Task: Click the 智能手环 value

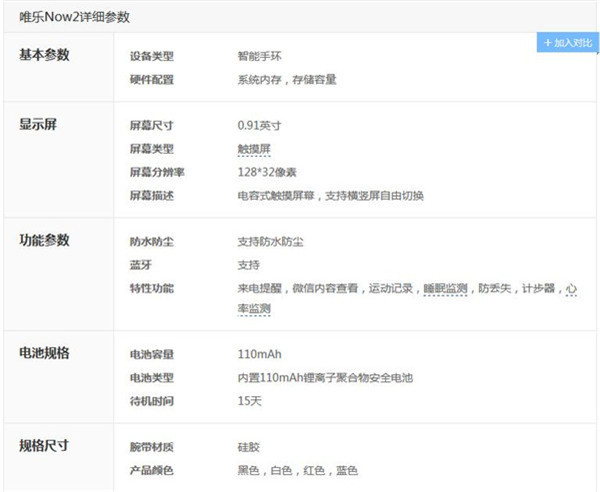Action: 259,56
